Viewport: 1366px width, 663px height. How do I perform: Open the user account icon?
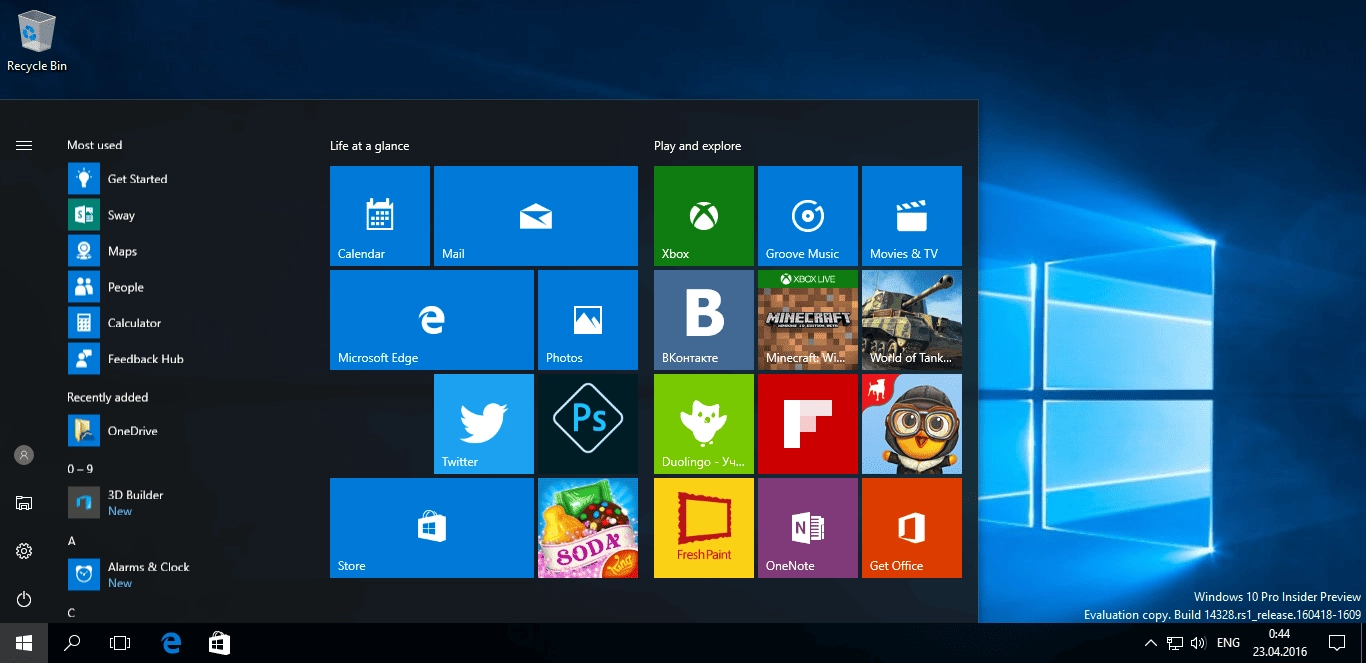click(24, 455)
